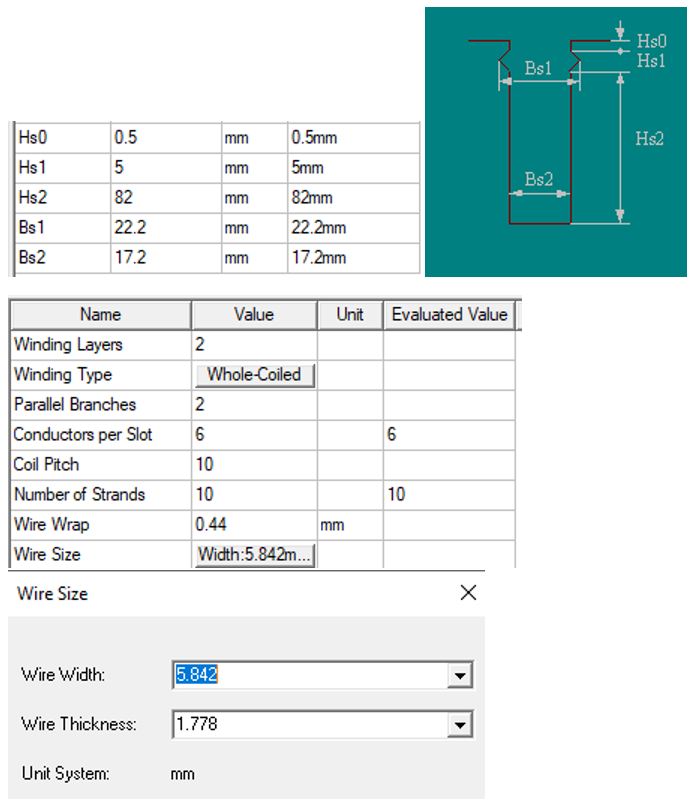Image resolution: width=696 pixels, height=805 pixels.
Task: Click the Number of Strands evaluated value 10
Action: (449, 494)
